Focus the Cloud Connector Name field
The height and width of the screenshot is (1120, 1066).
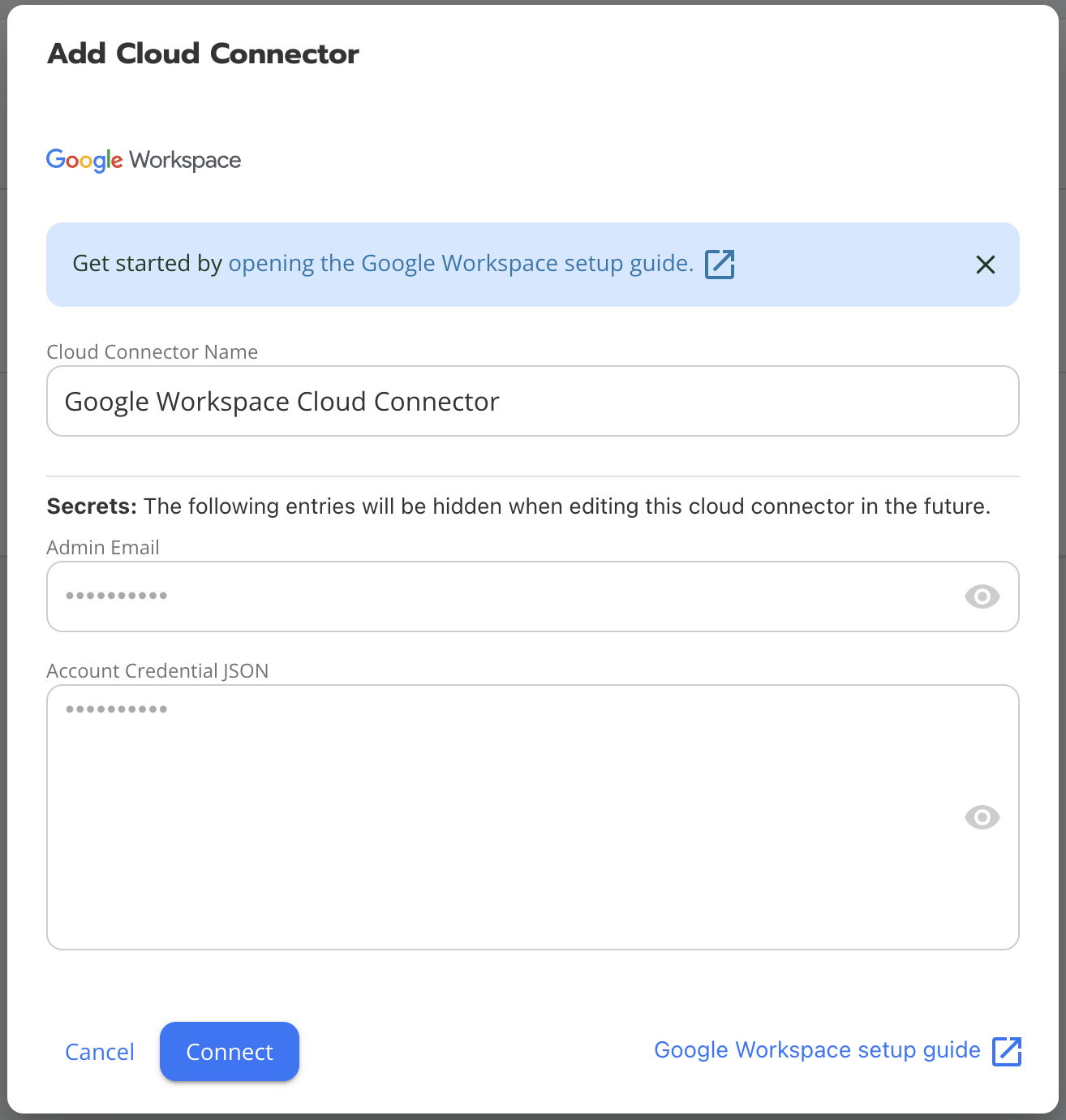533,401
